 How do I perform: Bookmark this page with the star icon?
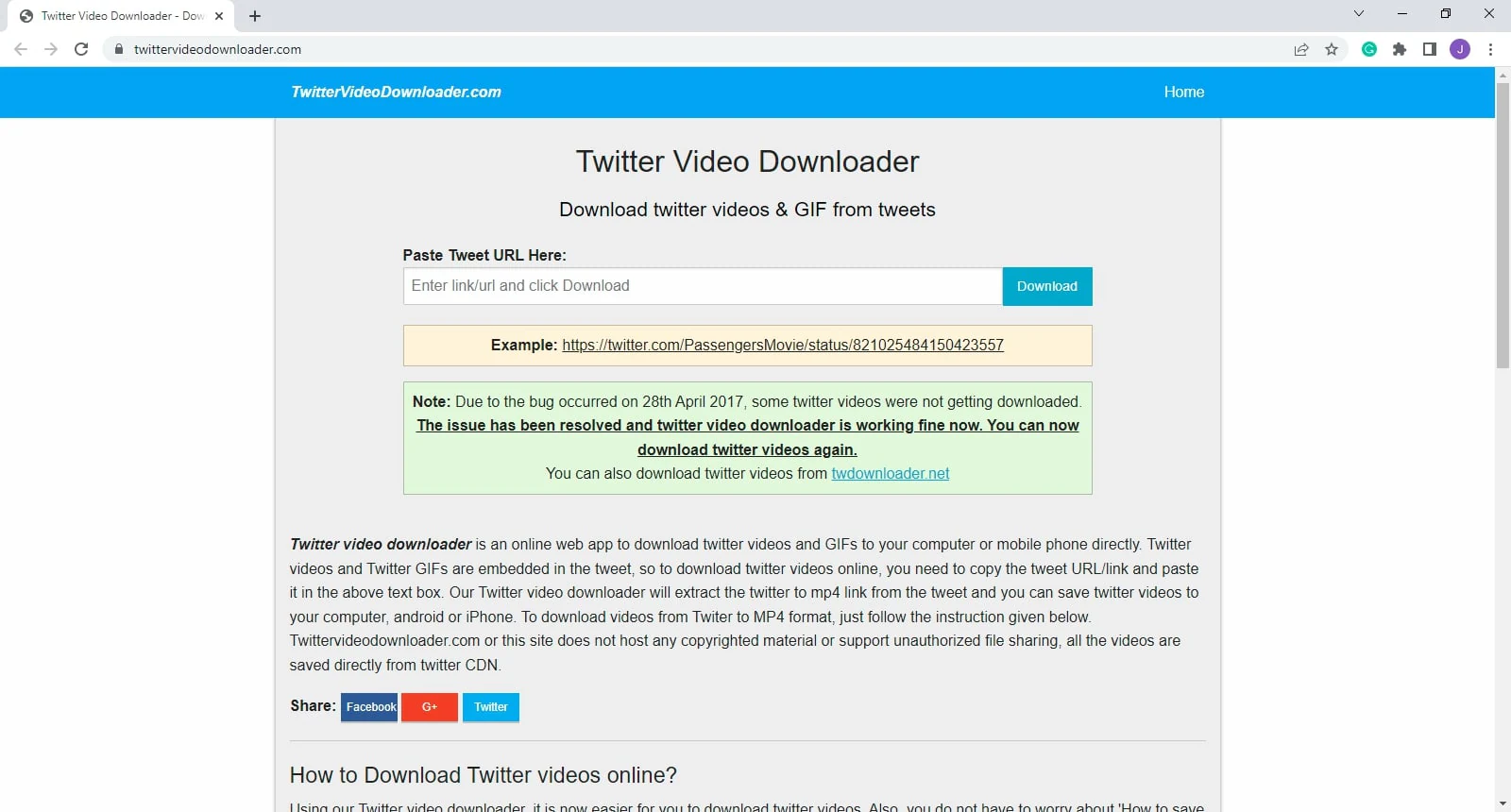coord(1332,49)
